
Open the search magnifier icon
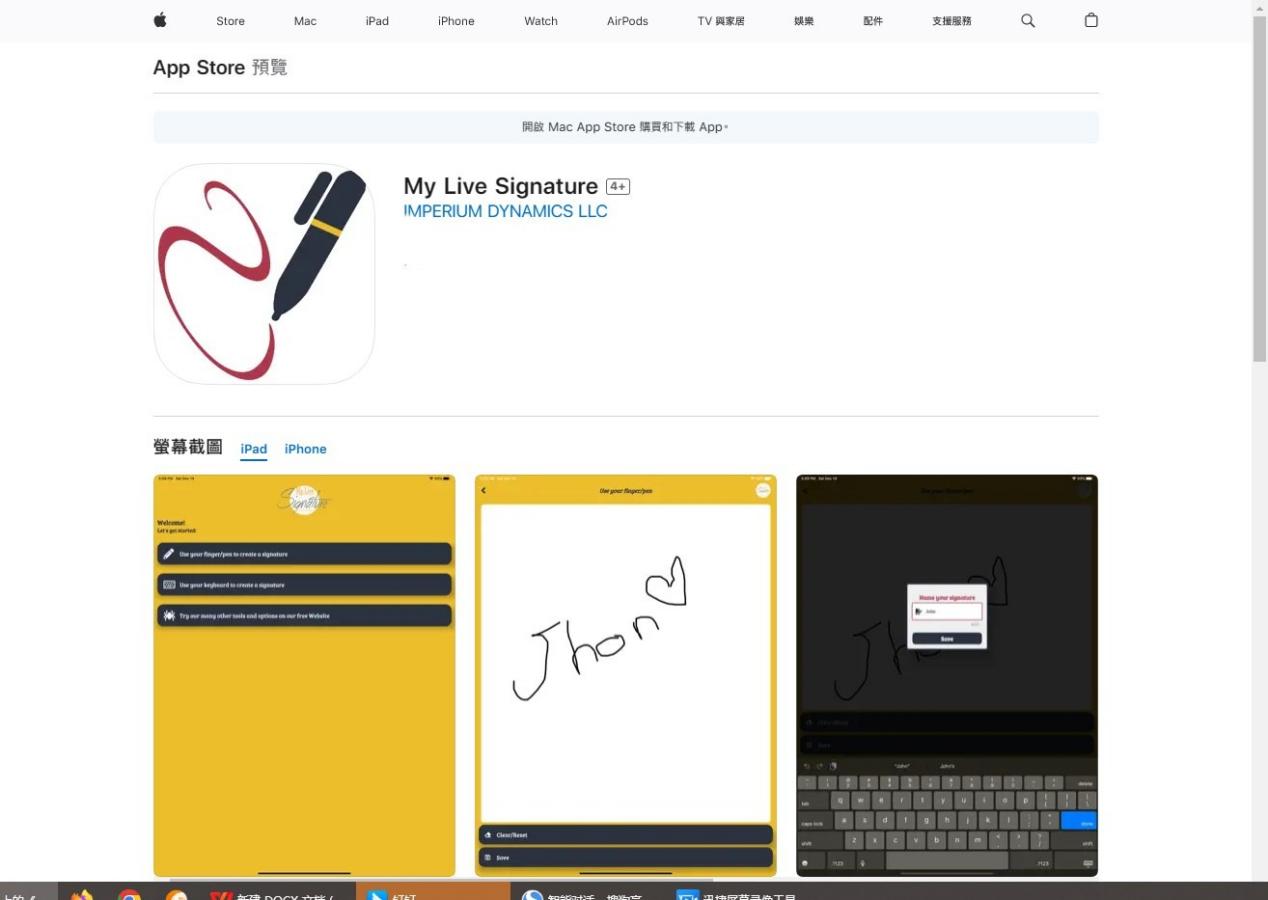coord(1027,20)
